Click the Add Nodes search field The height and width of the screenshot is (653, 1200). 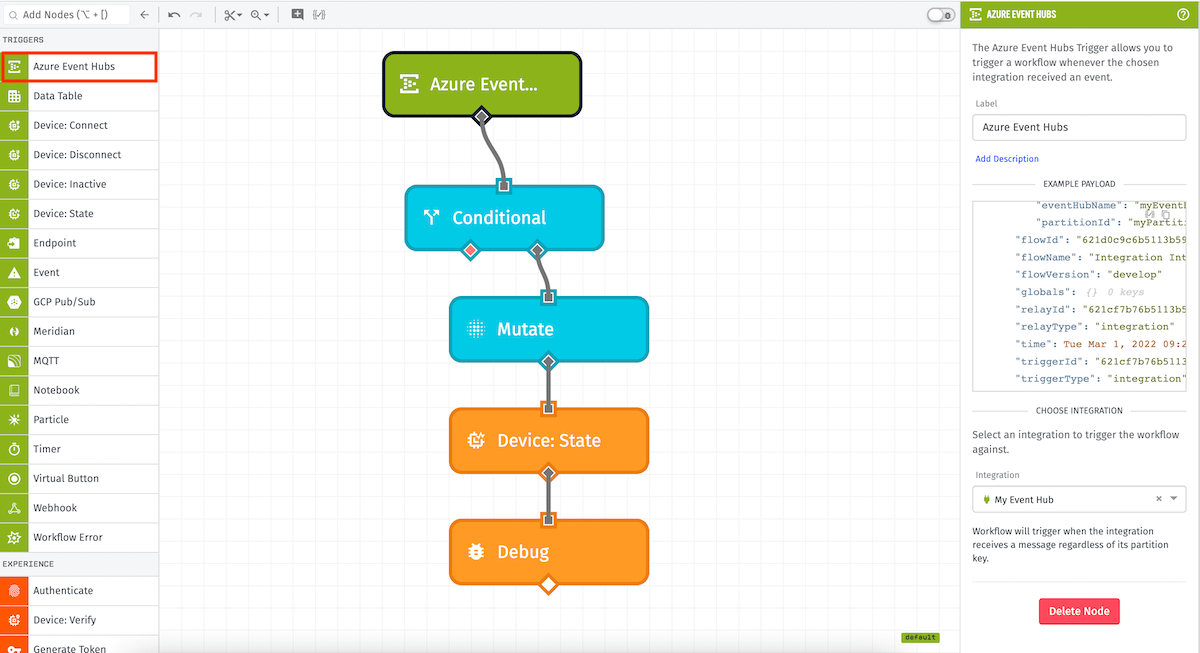(66, 15)
